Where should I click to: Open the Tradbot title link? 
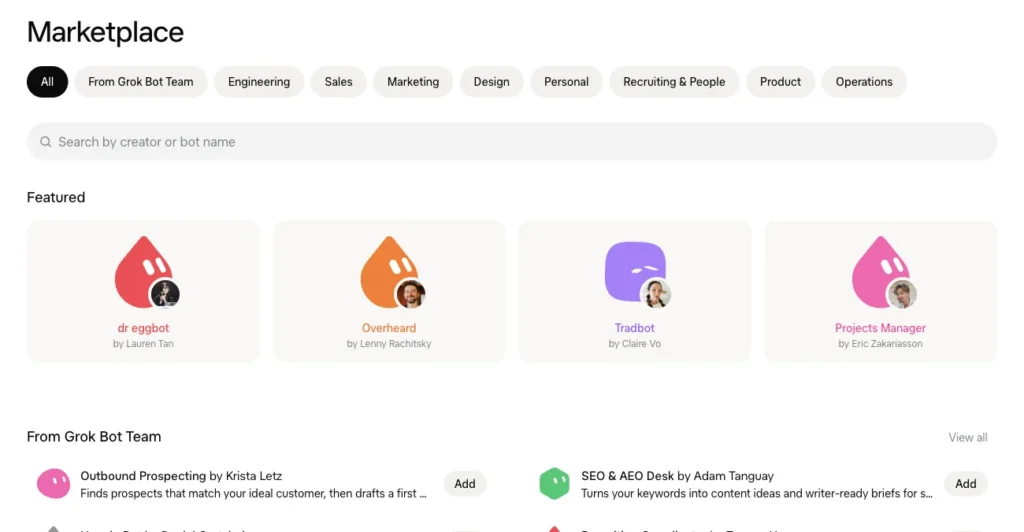click(x=634, y=328)
